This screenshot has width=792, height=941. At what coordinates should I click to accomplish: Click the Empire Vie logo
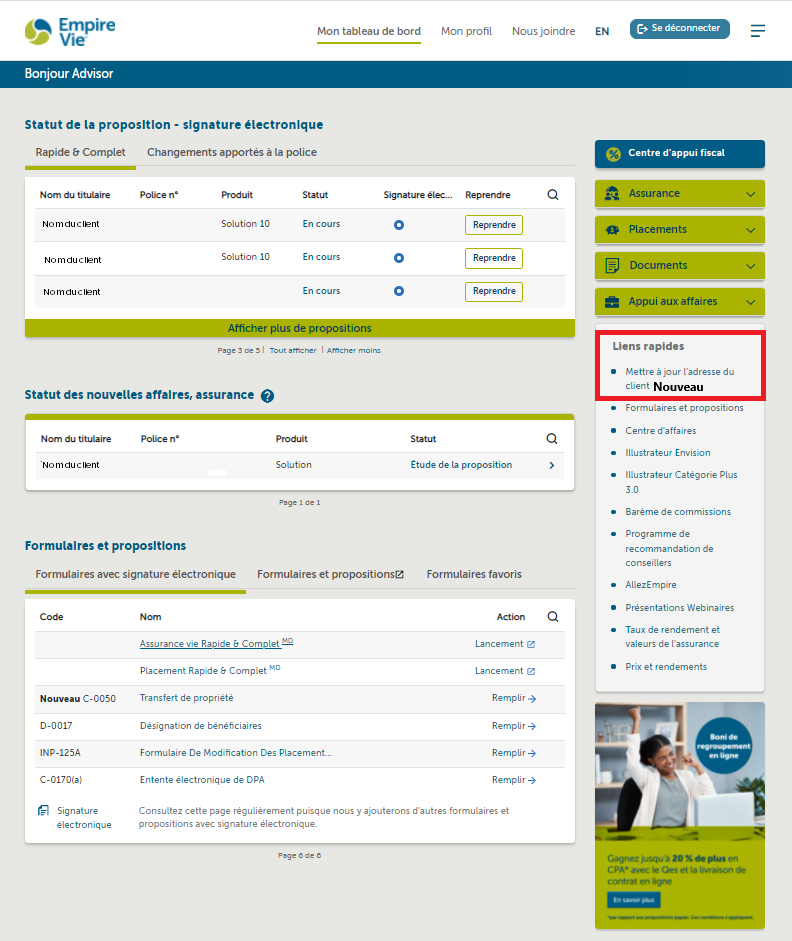[70, 31]
